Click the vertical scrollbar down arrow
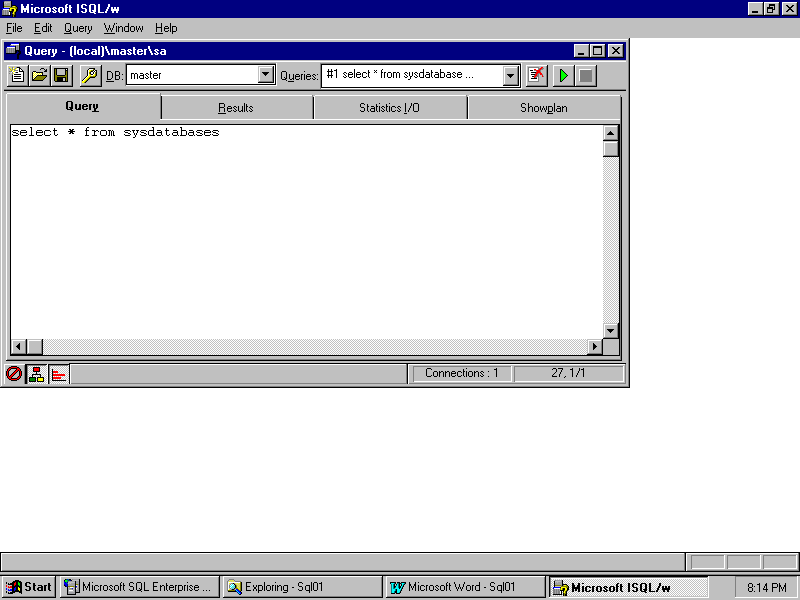The height and width of the screenshot is (600, 800). 611,331
